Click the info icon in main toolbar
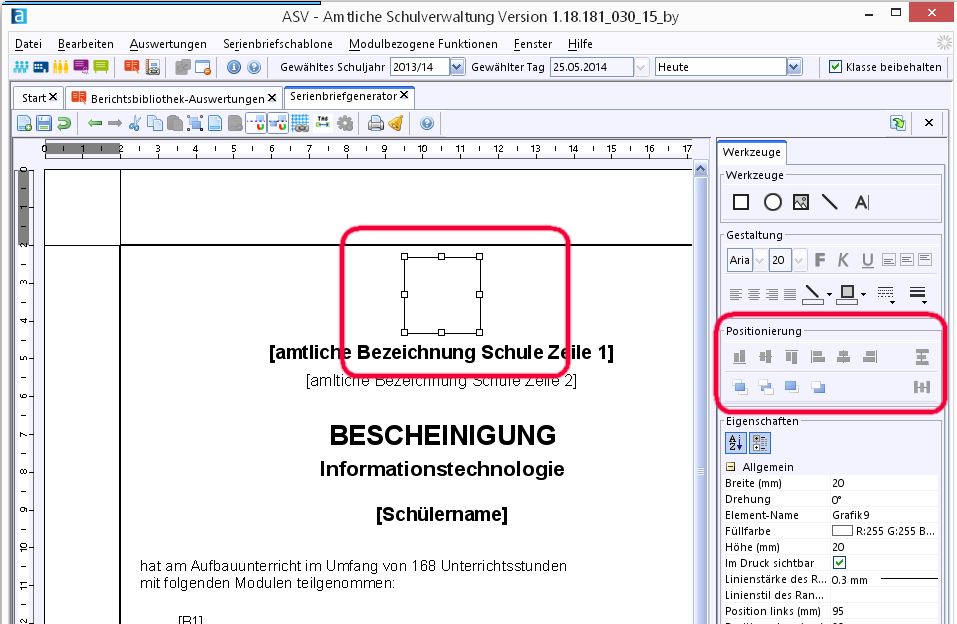The width and height of the screenshot is (957, 624). (234, 67)
